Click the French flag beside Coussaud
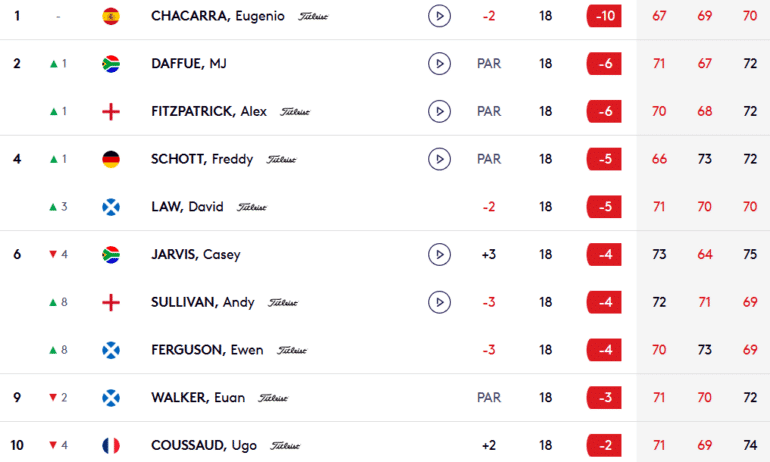This screenshot has height=462, width=770. 111,445
